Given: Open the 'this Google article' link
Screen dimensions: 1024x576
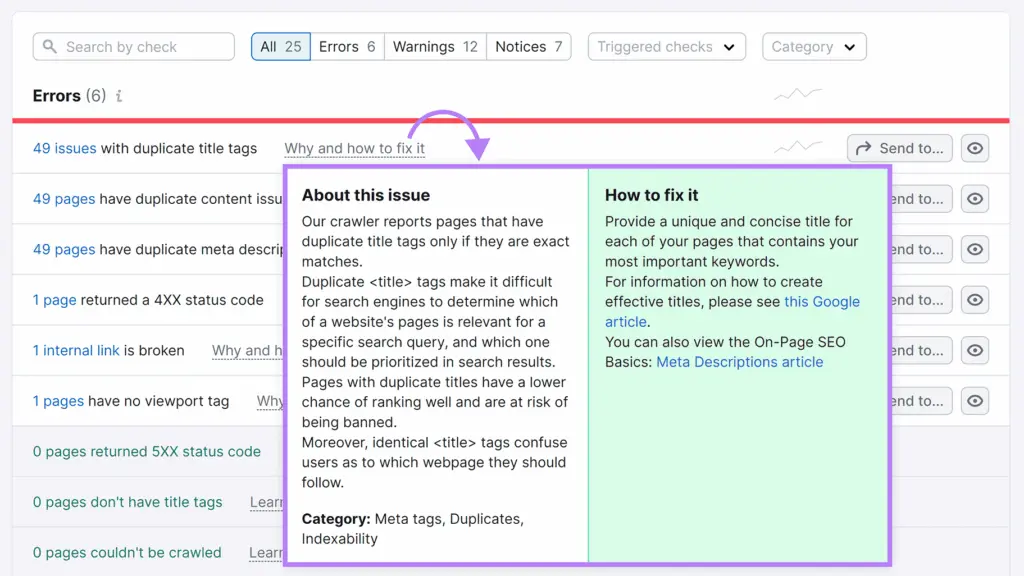Looking at the screenshot, I should 821,302.
